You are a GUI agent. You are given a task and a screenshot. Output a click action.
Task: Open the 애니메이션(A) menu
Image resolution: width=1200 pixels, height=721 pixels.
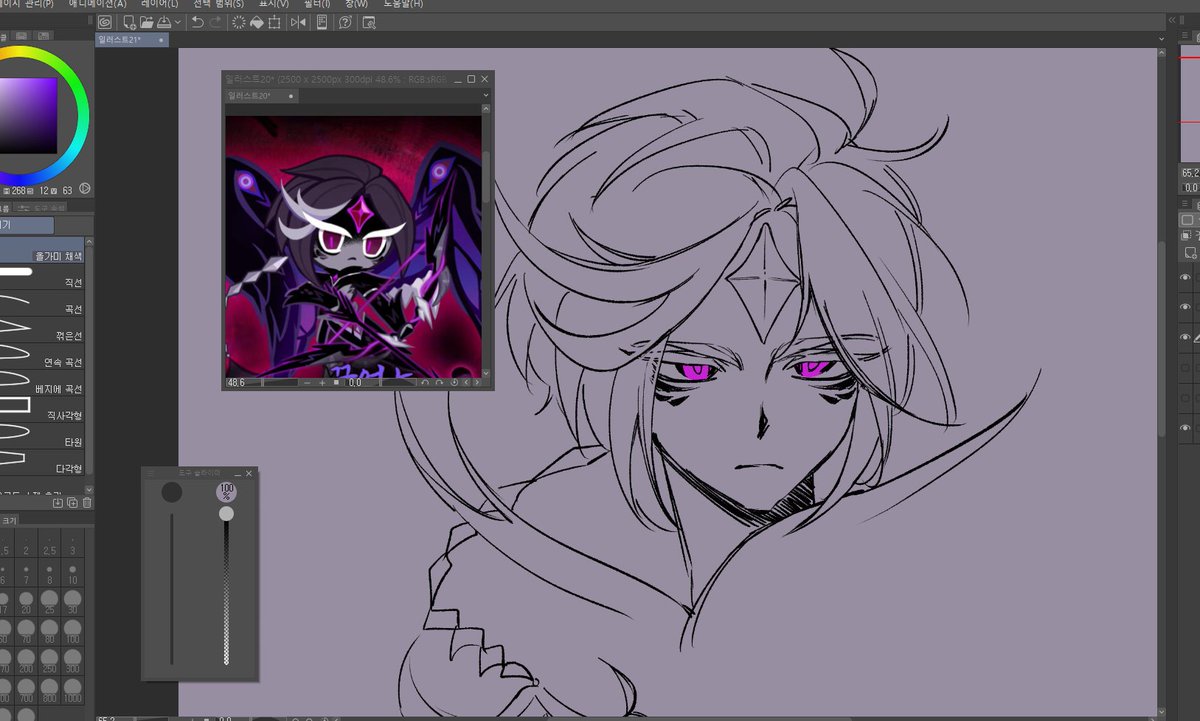click(x=97, y=4)
